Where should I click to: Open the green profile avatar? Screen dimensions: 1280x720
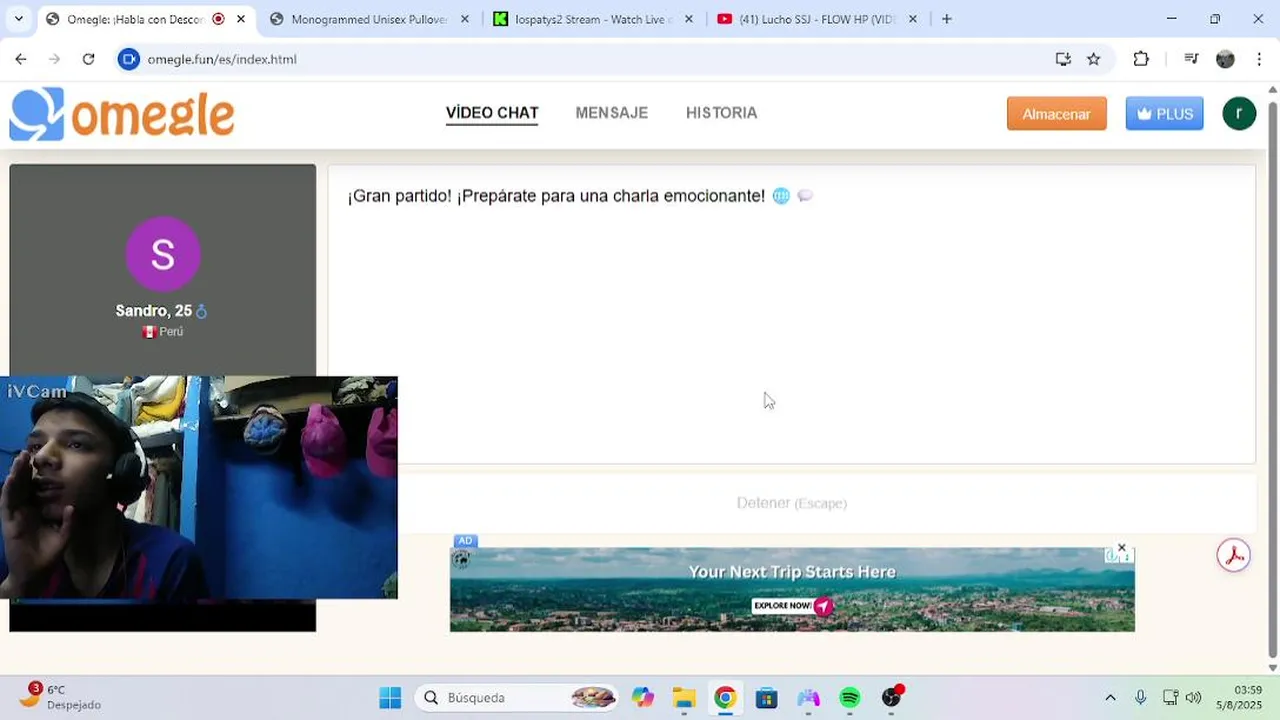[x=1239, y=114]
